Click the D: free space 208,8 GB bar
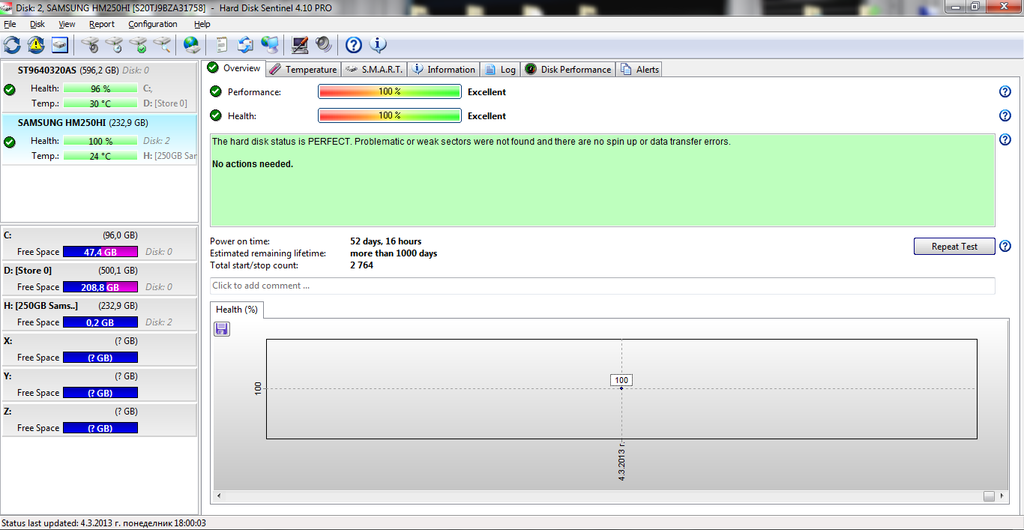The width and height of the screenshot is (1024, 530). pos(101,287)
